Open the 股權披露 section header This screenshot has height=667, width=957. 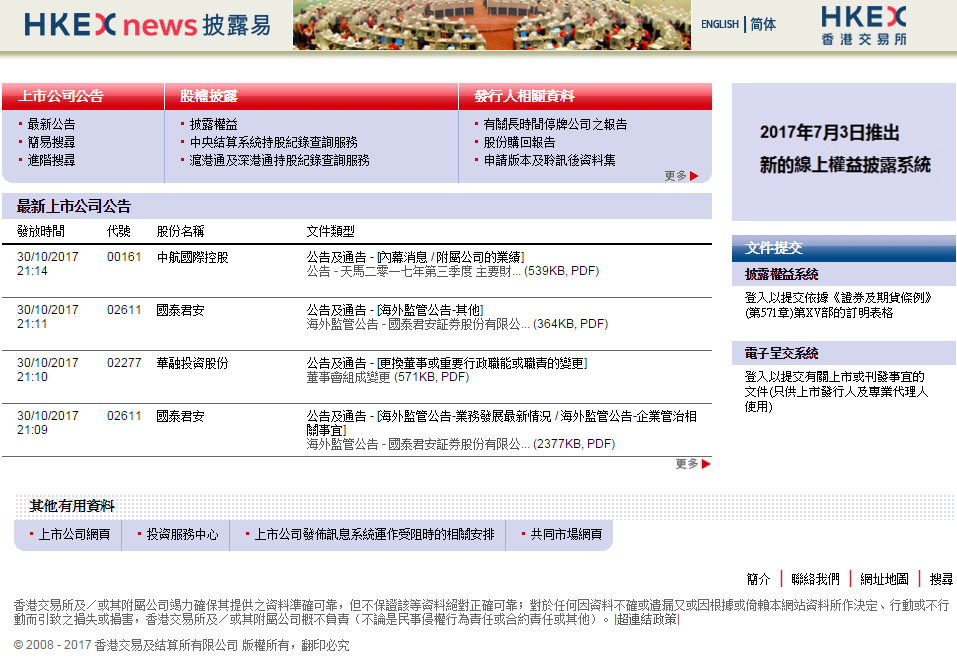tap(209, 96)
